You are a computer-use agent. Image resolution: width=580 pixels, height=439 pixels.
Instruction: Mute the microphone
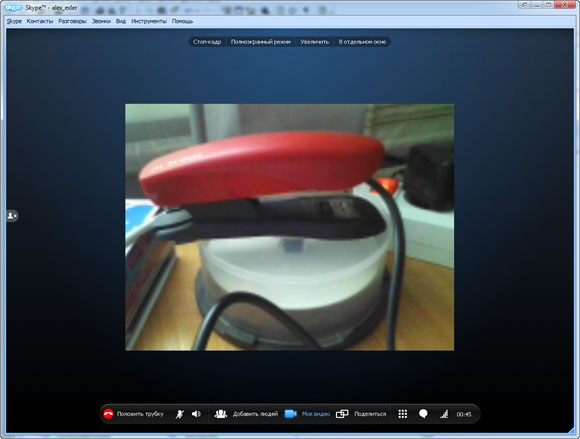[x=179, y=414]
